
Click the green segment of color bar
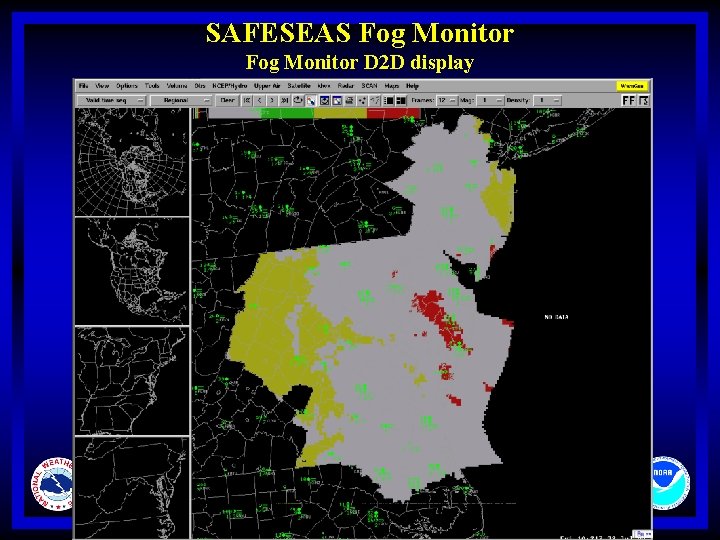pos(287,113)
